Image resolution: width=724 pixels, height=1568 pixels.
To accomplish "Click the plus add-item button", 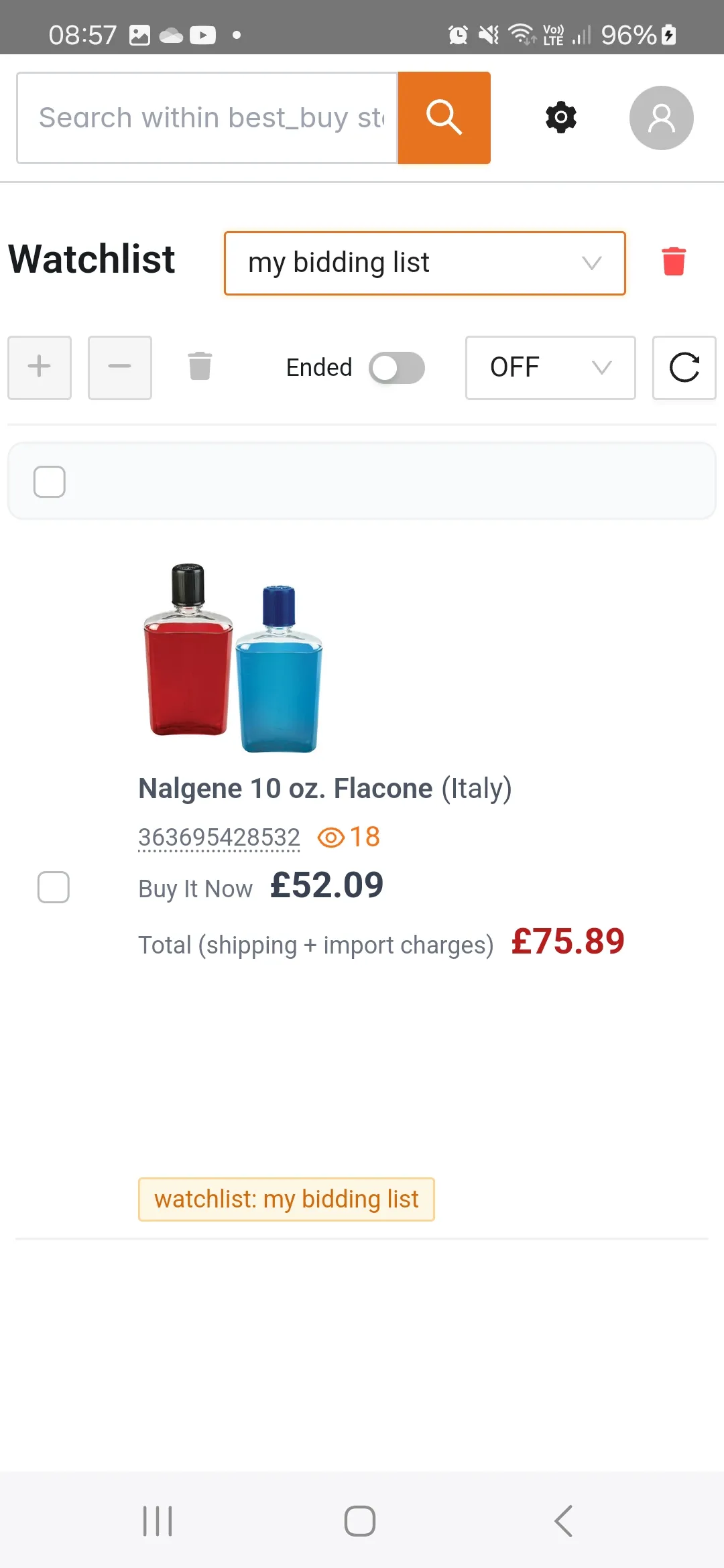I will pos(40,367).
